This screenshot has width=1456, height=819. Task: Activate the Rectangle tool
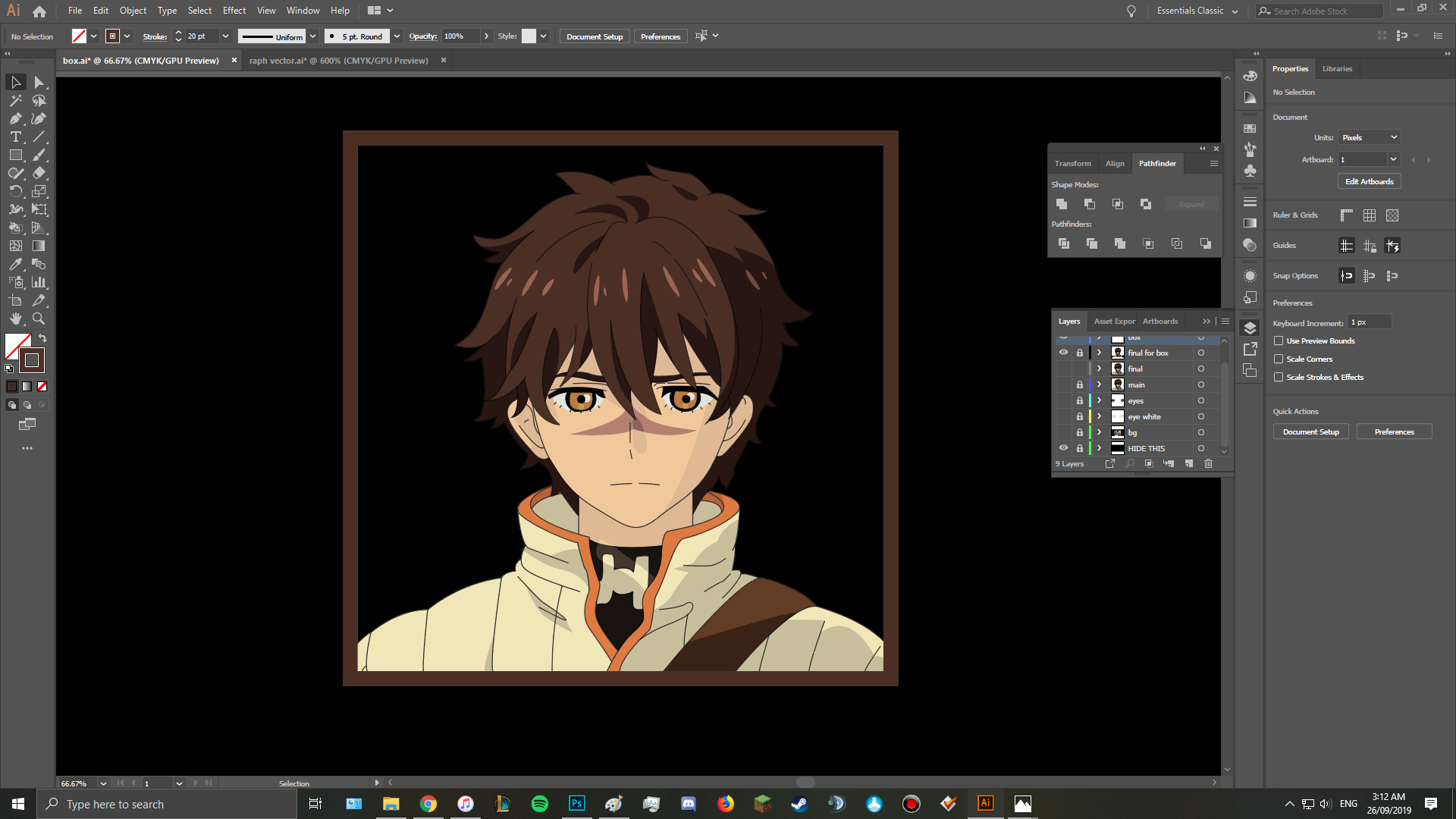pyautogui.click(x=15, y=155)
